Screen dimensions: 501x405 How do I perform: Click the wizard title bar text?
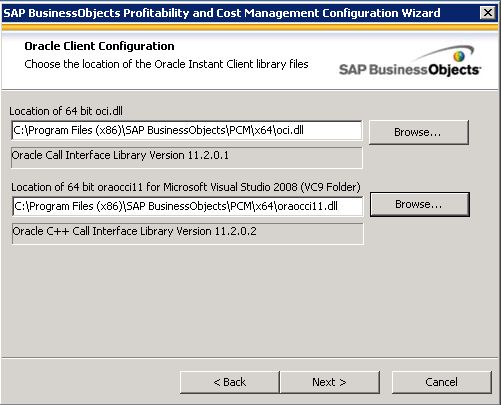point(222,13)
